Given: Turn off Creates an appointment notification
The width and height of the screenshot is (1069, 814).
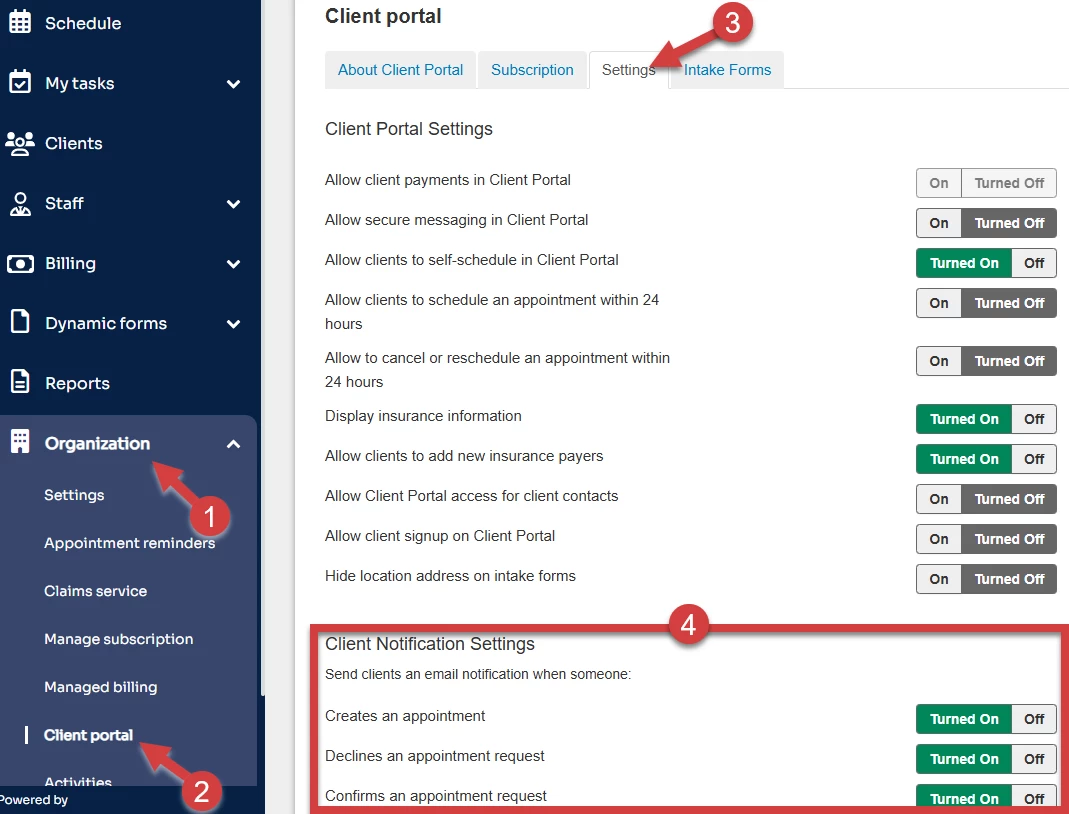Looking at the screenshot, I should [x=1034, y=719].
